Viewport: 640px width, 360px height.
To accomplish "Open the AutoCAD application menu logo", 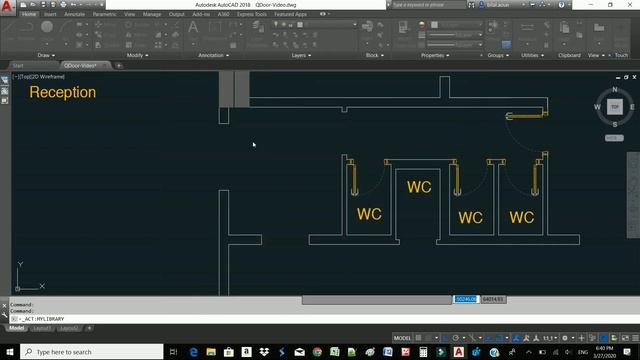I will [7, 7].
